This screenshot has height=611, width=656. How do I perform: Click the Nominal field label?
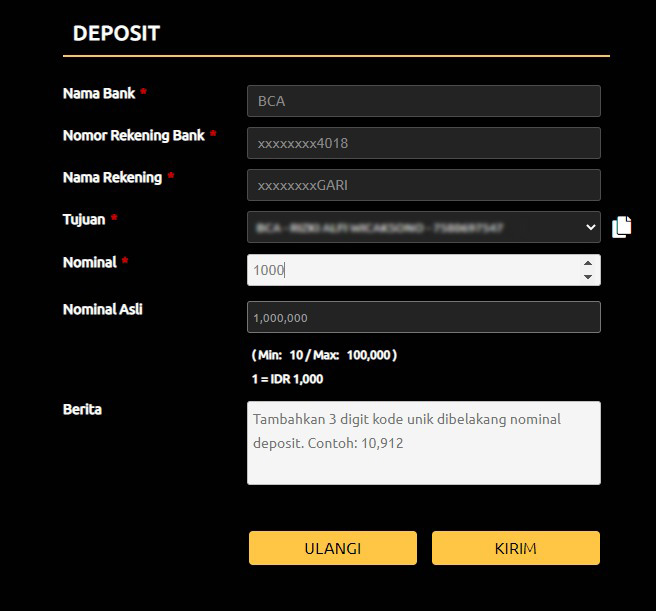tap(89, 262)
